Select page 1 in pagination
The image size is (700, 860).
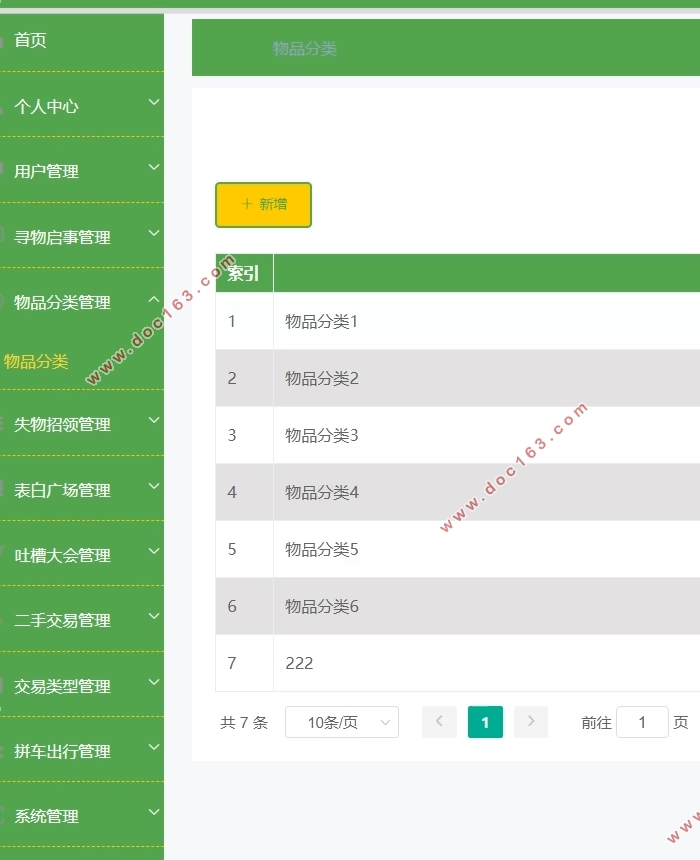click(486, 722)
